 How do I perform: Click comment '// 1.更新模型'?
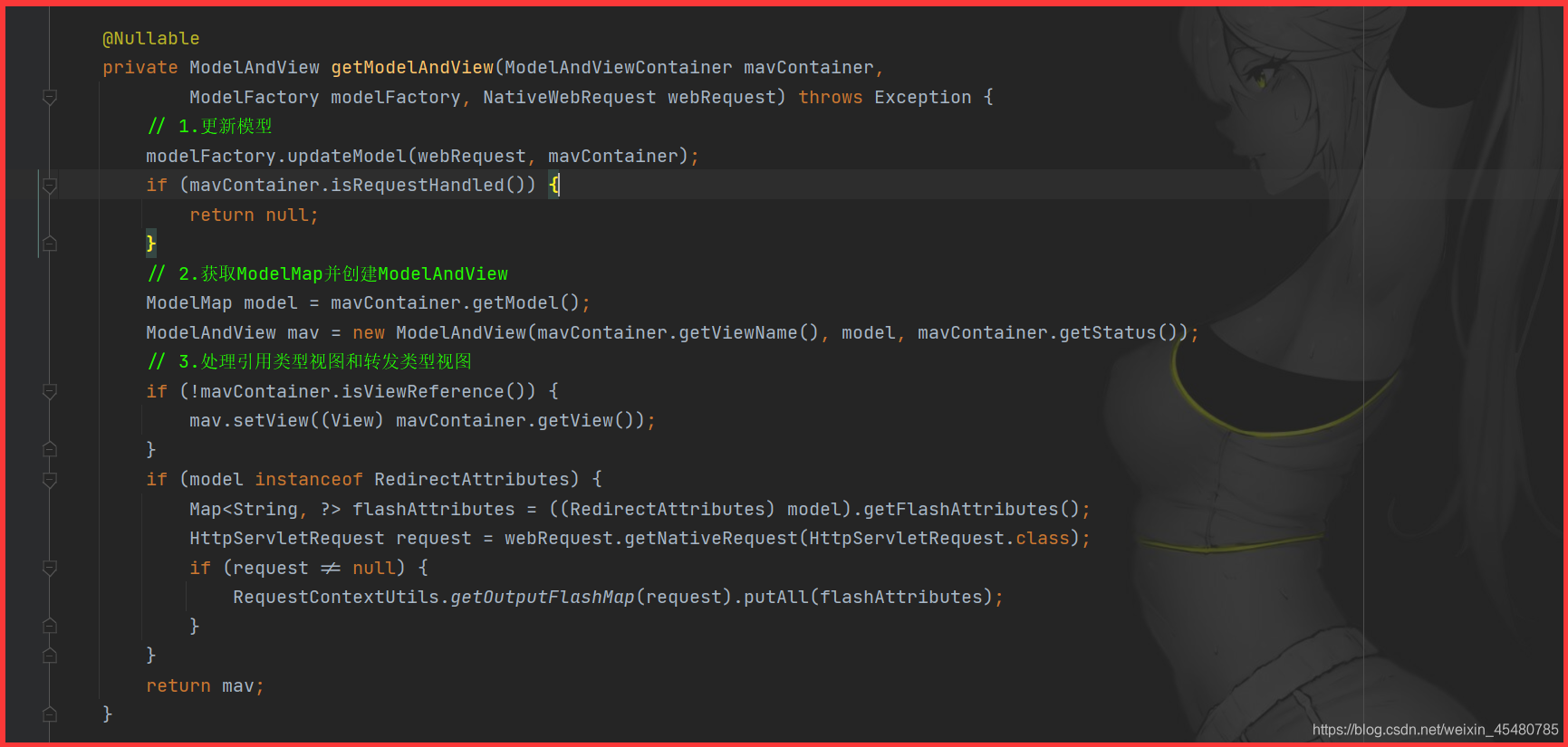pyautogui.click(x=209, y=127)
